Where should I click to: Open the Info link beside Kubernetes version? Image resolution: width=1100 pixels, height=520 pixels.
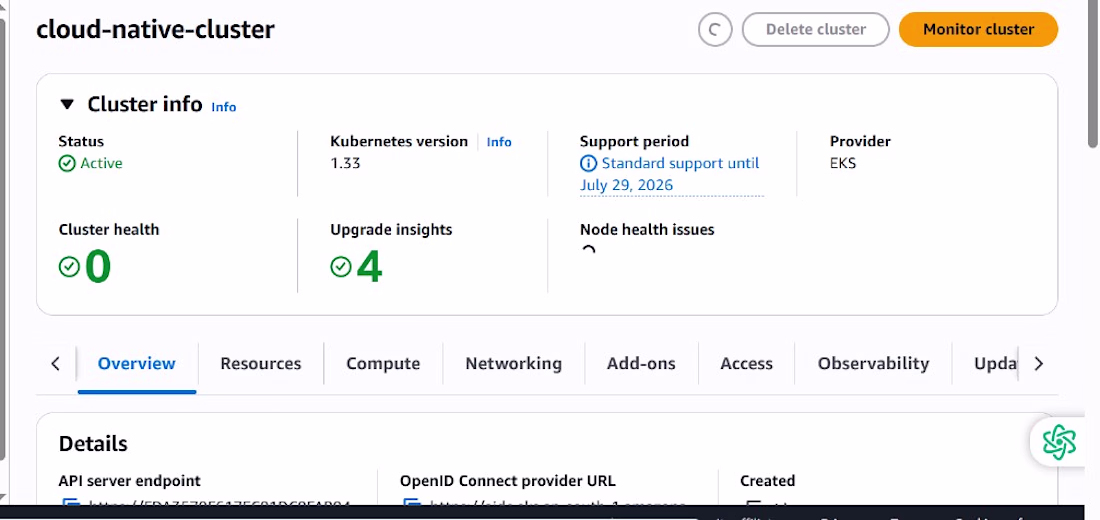click(x=499, y=142)
